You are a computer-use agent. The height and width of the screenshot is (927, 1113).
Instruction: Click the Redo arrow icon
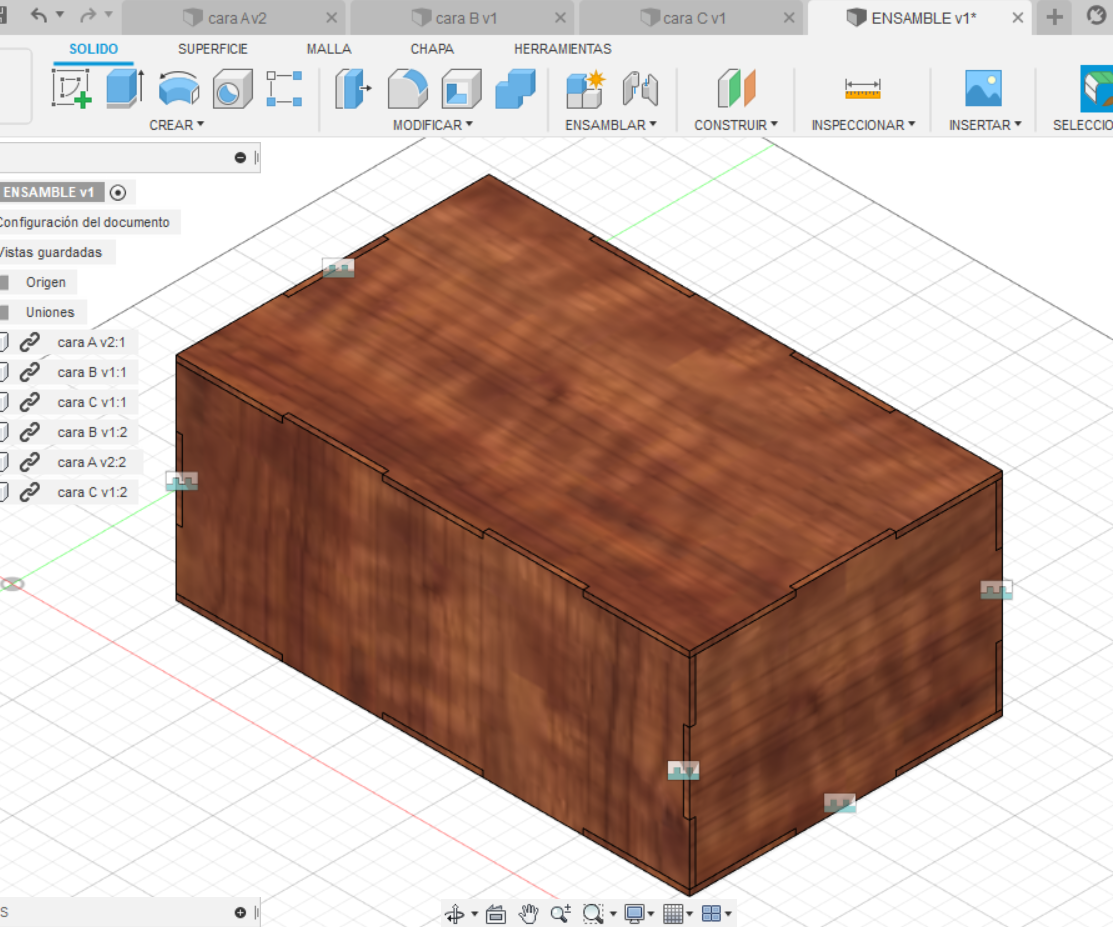[88, 15]
